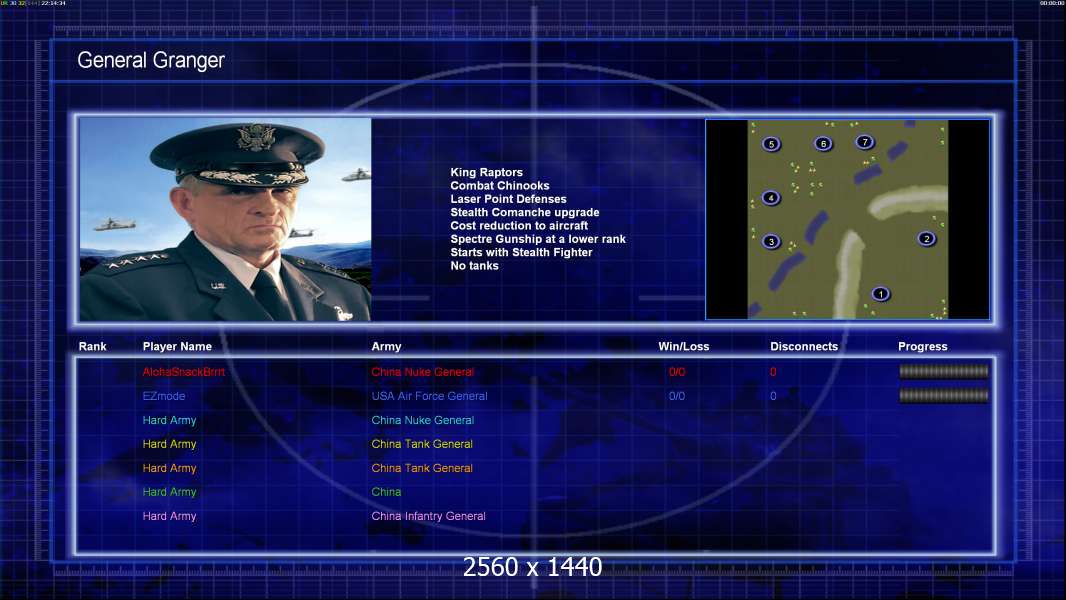The width and height of the screenshot is (1066, 600).
Task: Select the orange Hard Army player name
Action: (x=169, y=468)
